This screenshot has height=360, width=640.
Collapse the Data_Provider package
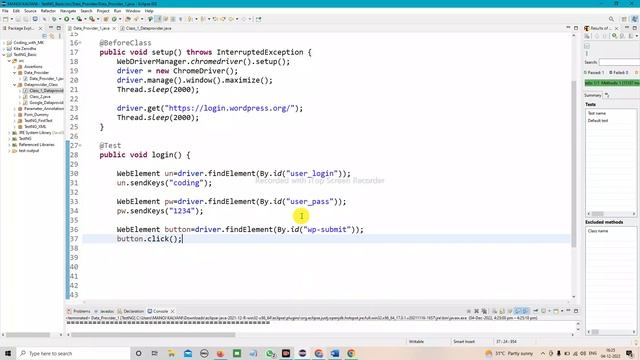(15, 73)
